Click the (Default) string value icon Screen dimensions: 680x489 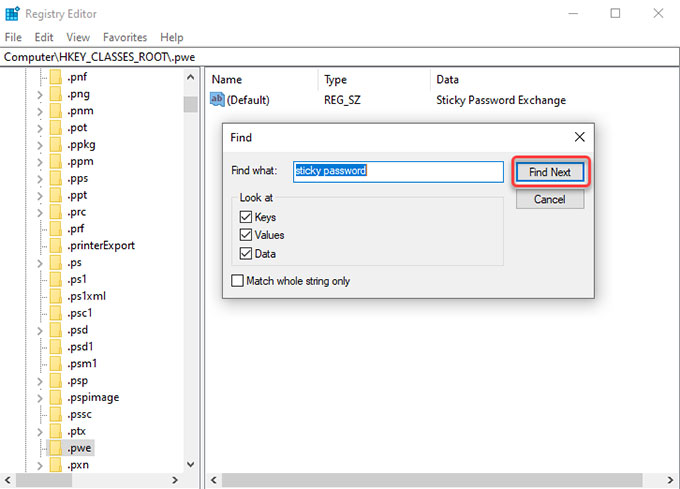click(x=217, y=99)
